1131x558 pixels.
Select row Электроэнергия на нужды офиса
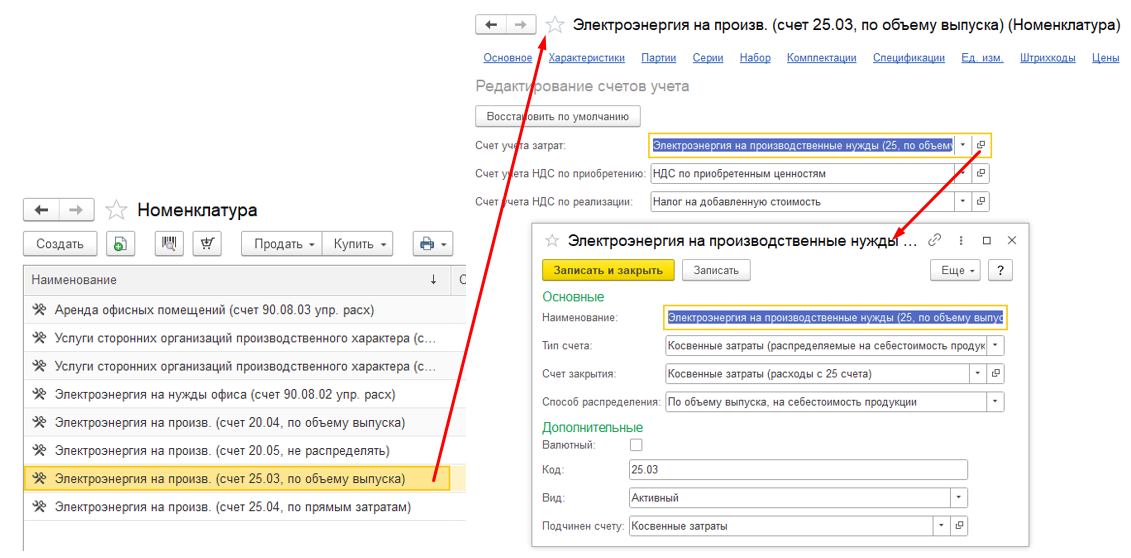(236, 395)
